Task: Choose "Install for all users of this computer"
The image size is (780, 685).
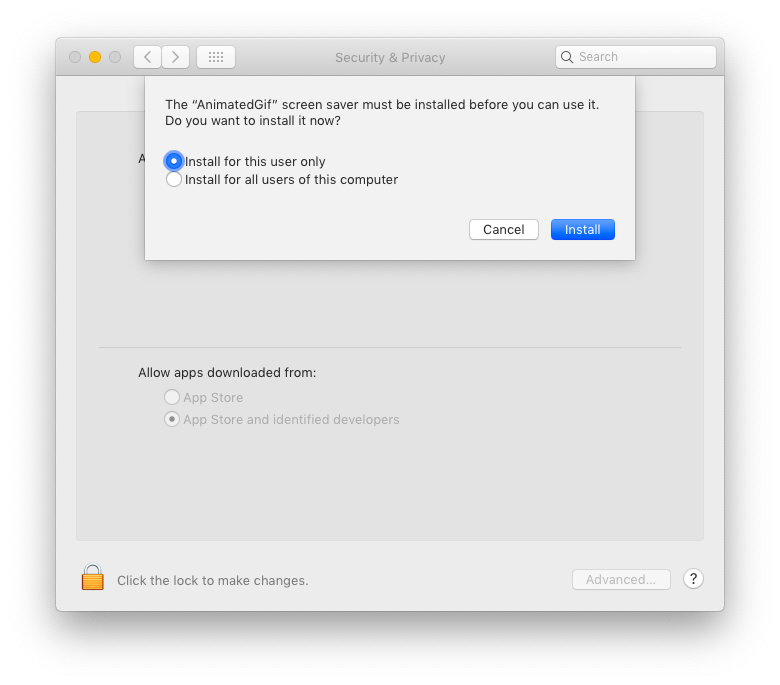Action: point(174,180)
